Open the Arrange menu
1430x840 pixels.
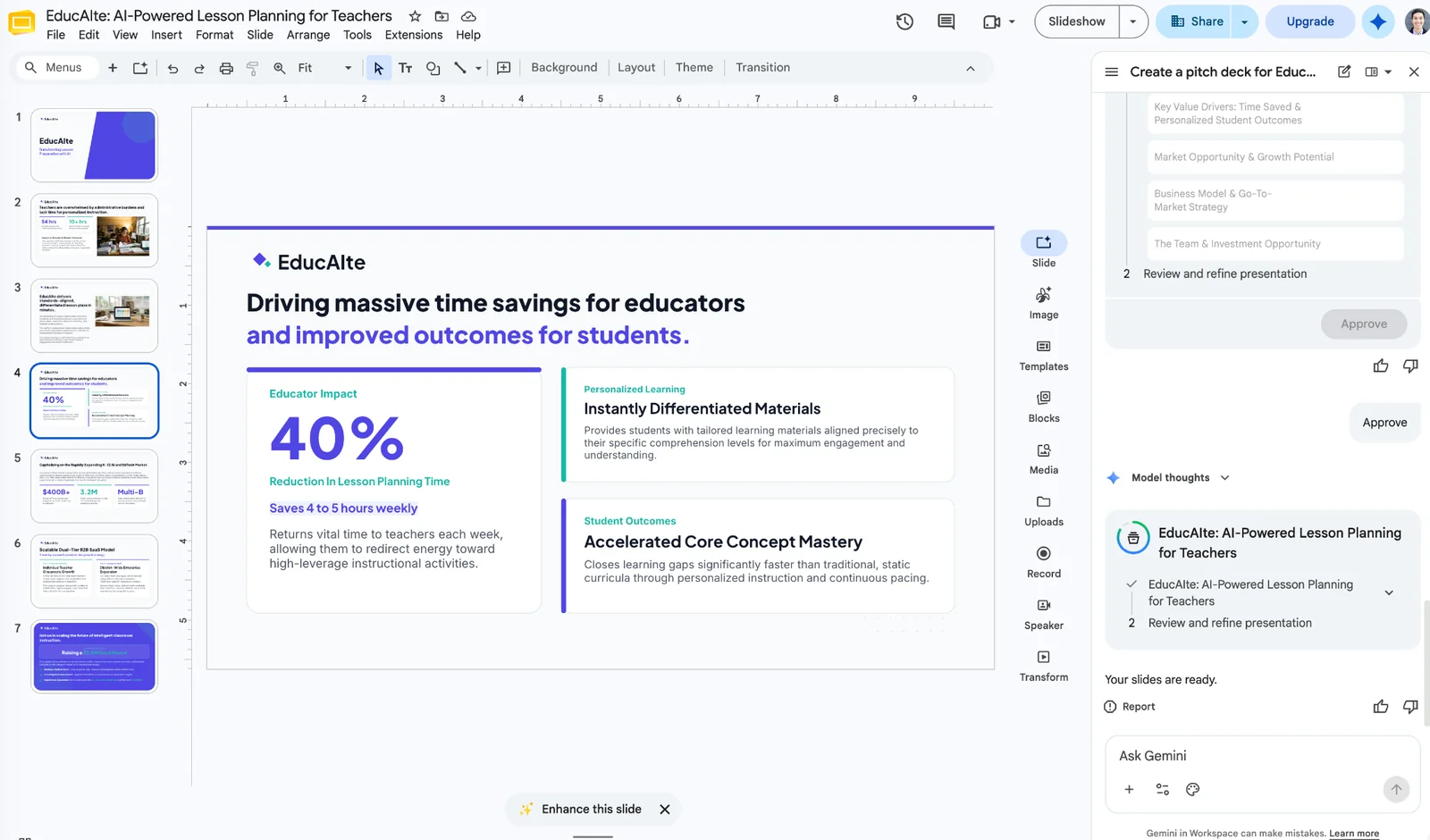click(x=308, y=35)
